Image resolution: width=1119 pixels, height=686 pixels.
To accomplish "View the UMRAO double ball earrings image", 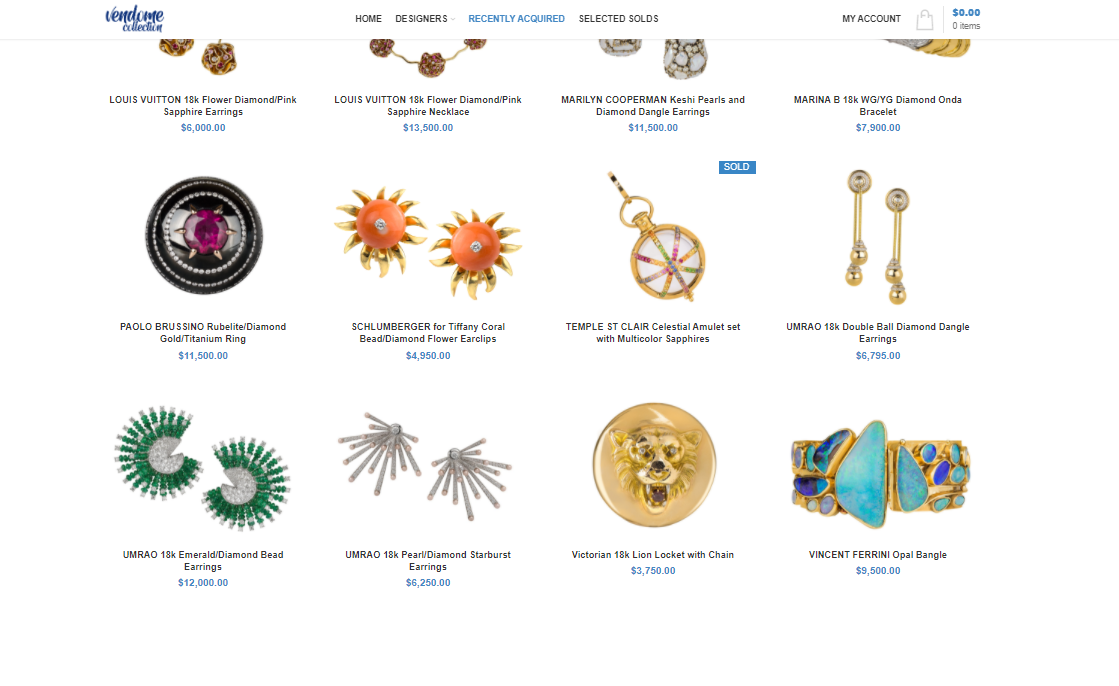I will (878, 236).
